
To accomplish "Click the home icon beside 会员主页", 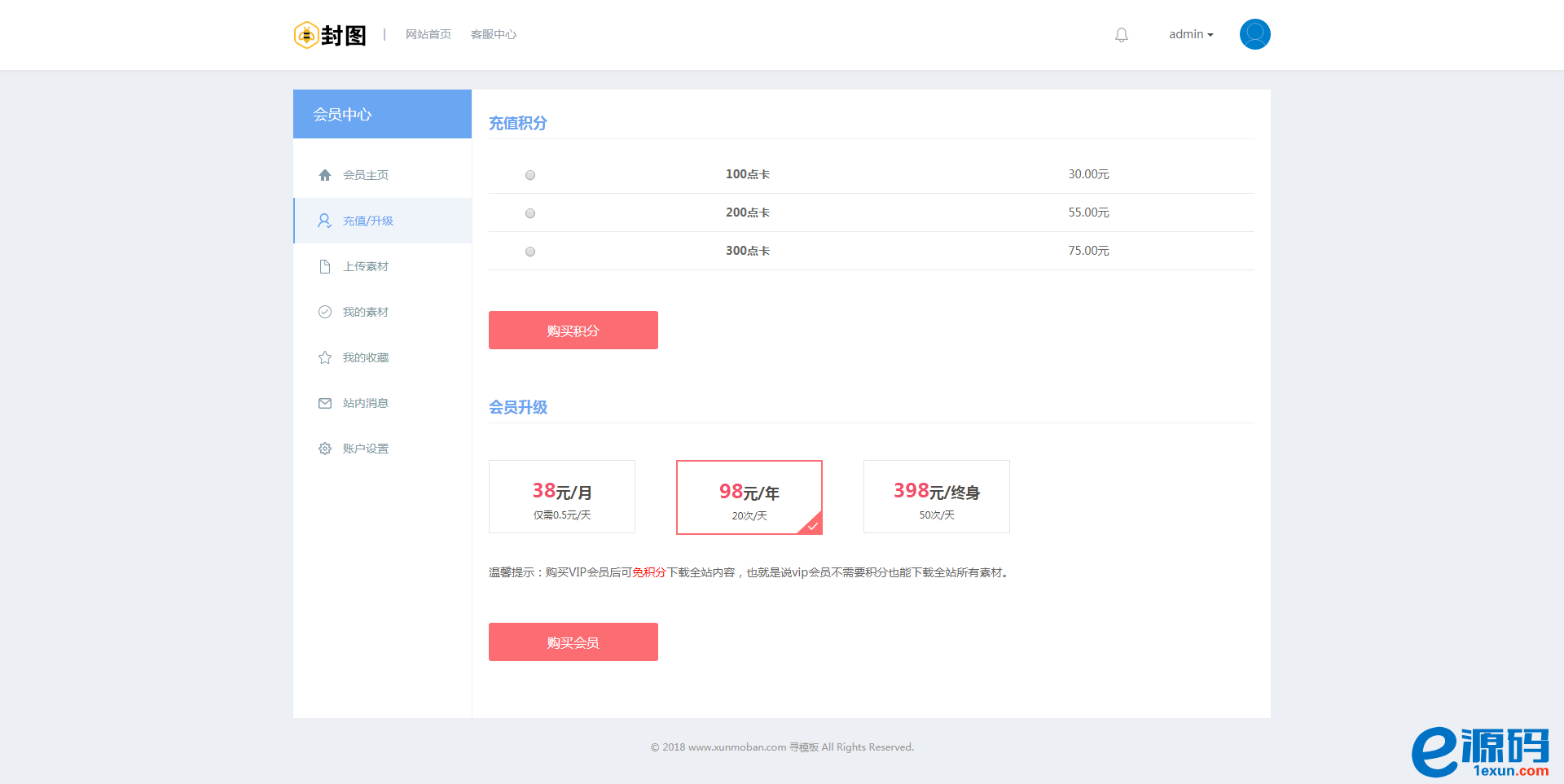I will point(325,175).
